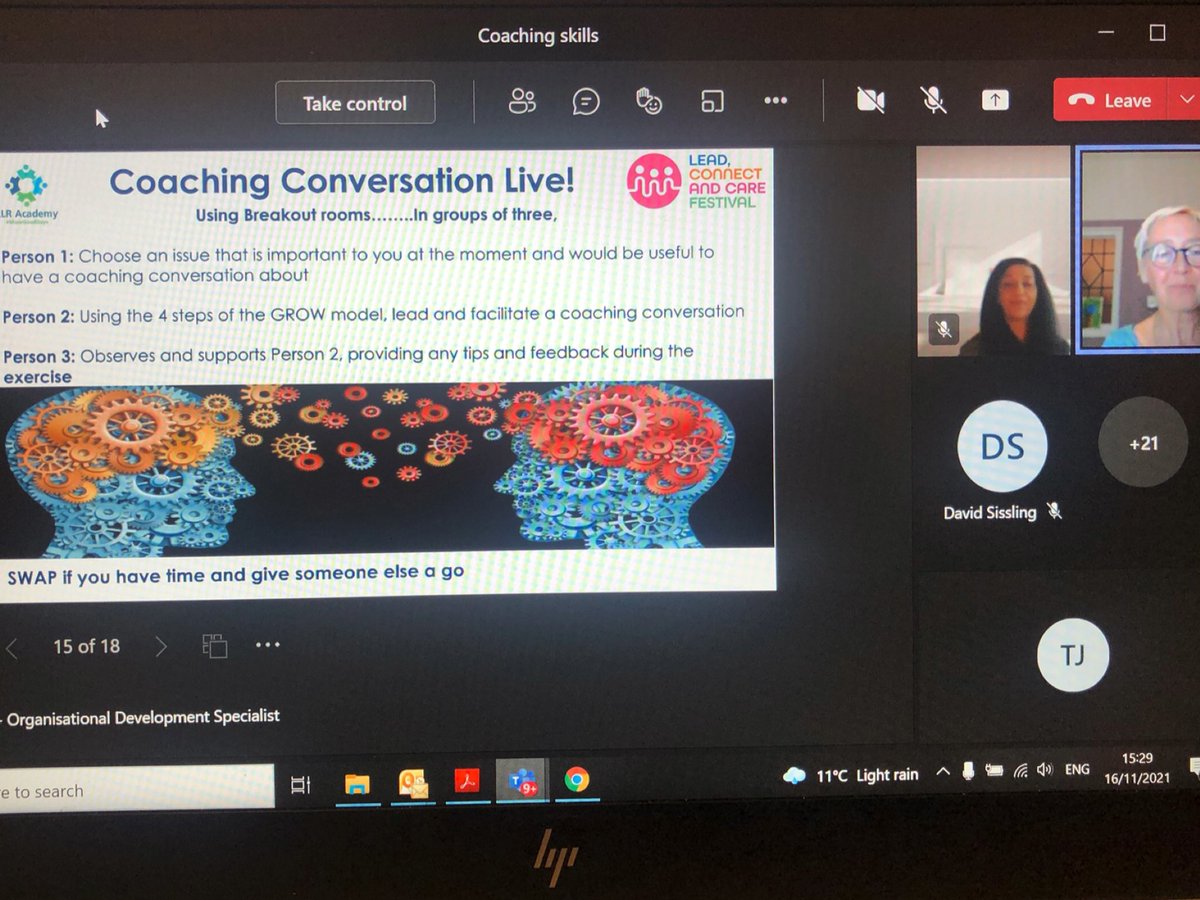The height and width of the screenshot is (900, 1200).
Task: Open Google Chrome from the taskbar
Action: (577, 780)
